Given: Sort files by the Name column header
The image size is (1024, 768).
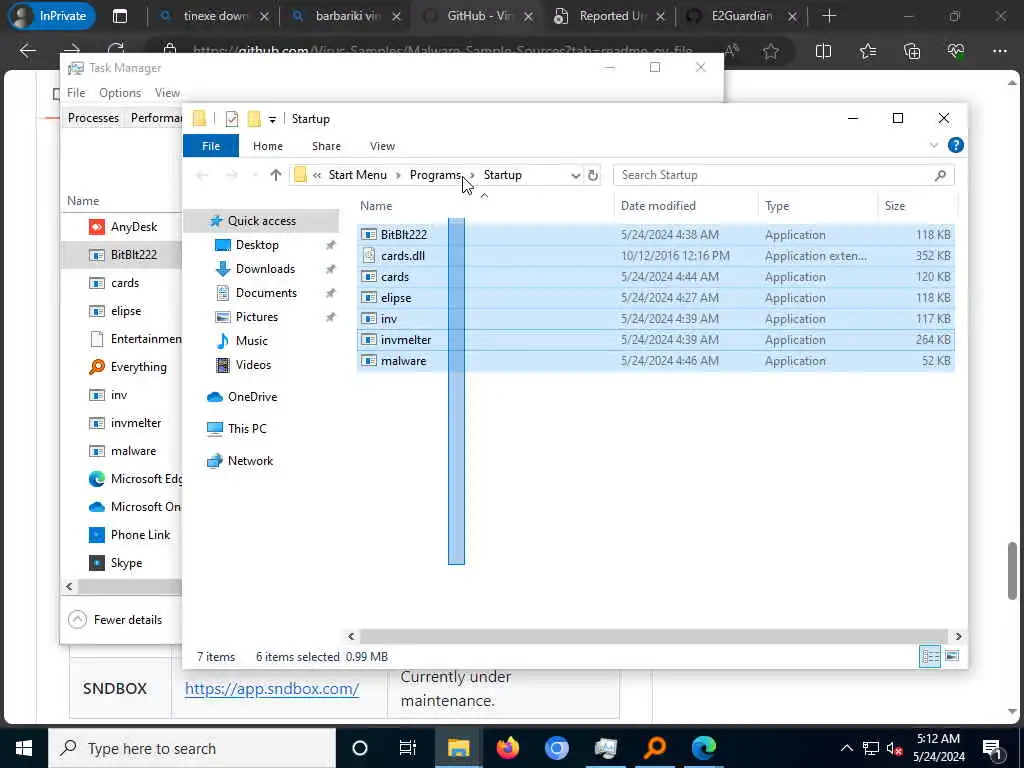Looking at the screenshot, I should pos(376,206).
